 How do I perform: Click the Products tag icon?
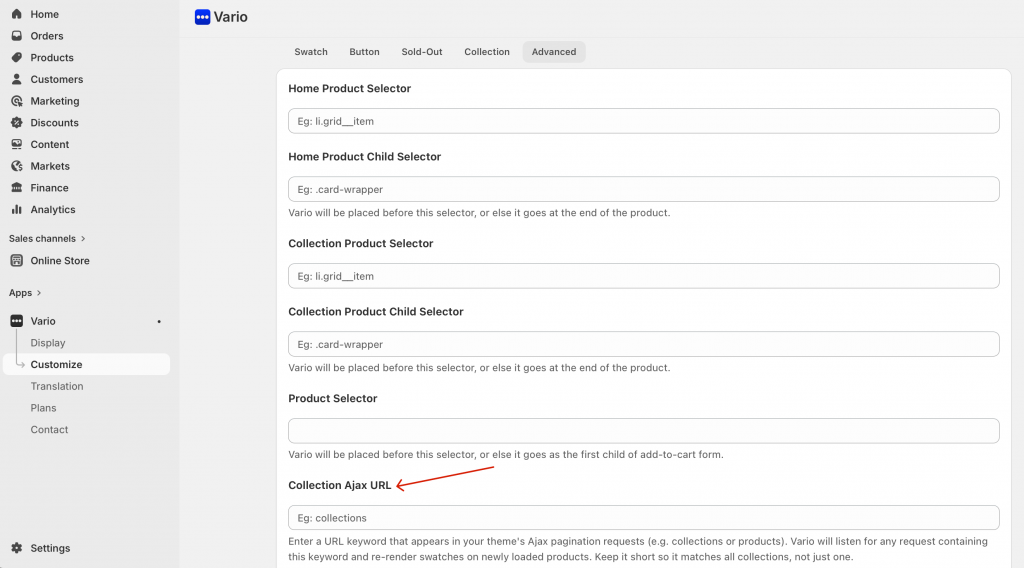point(16,58)
